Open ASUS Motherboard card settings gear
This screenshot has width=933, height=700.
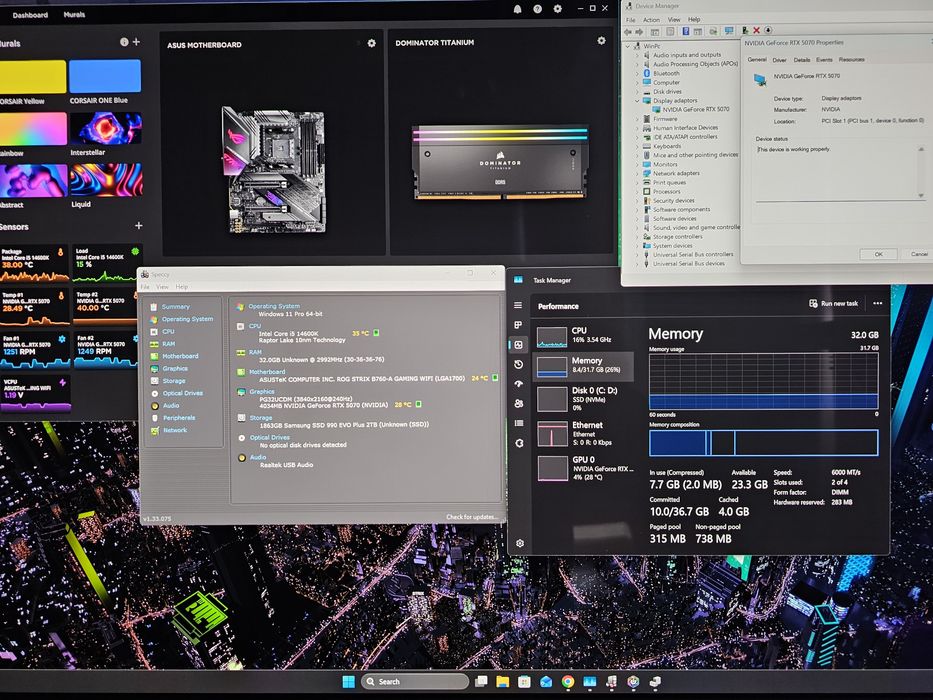click(x=371, y=43)
